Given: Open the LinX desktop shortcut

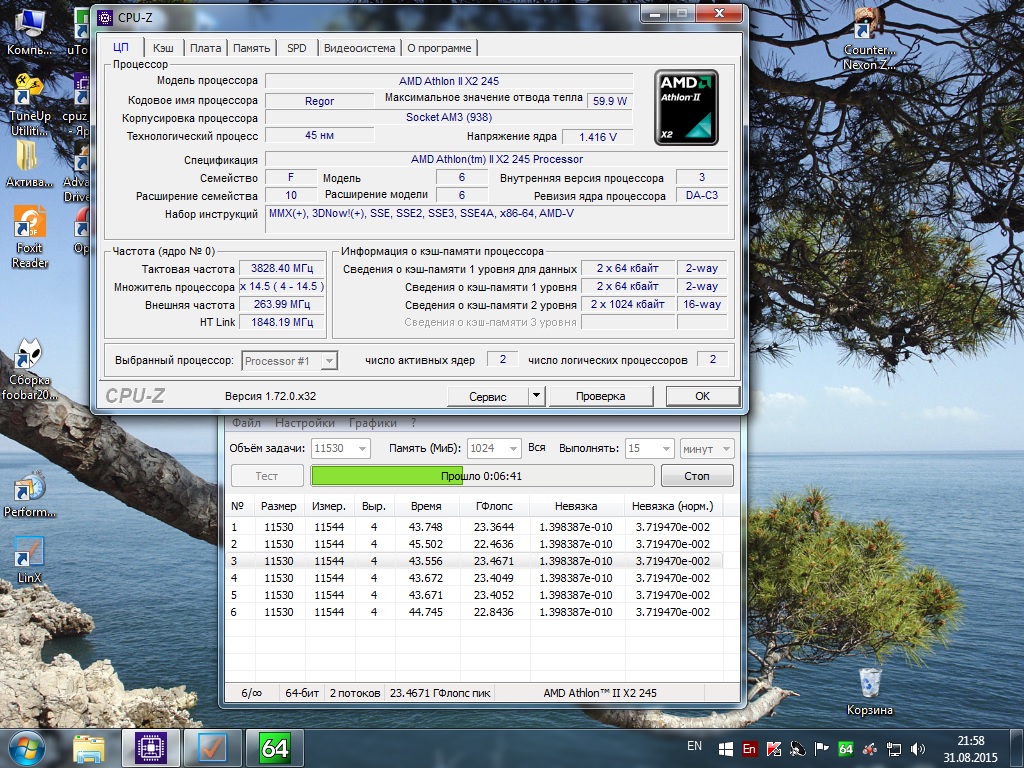Looking at the screenshot, I should (29, 560).
